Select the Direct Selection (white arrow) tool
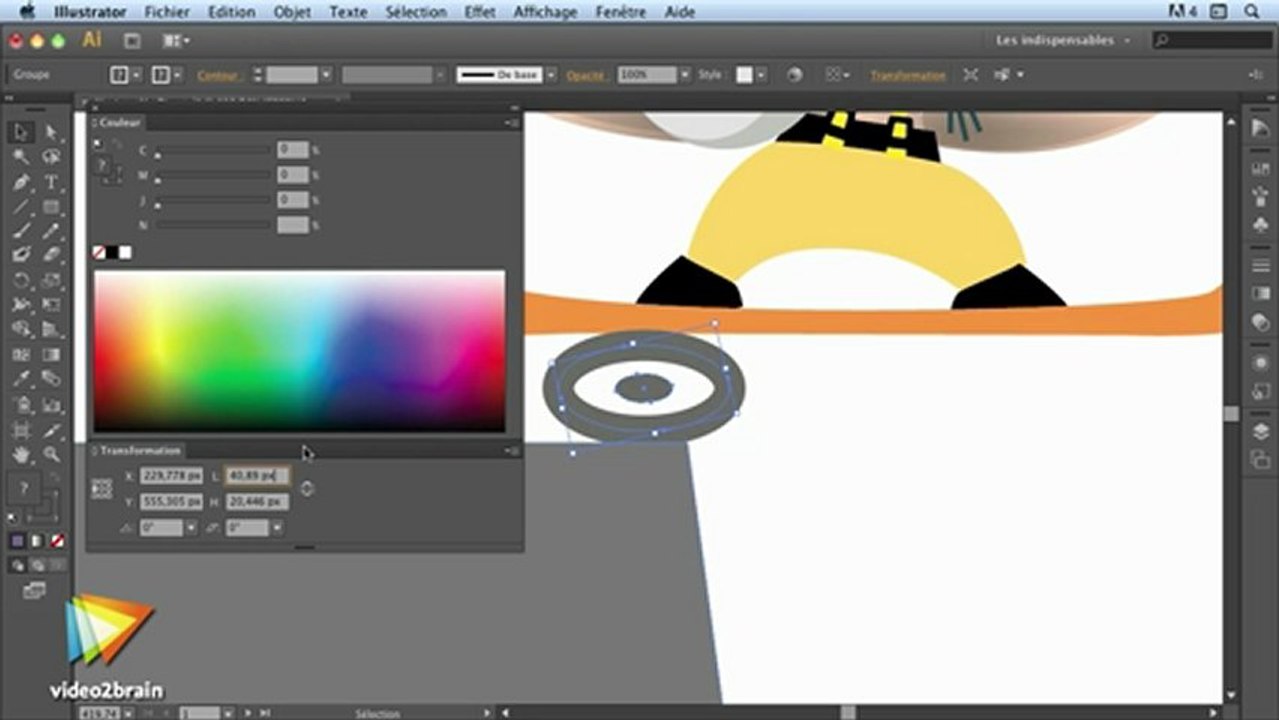Image resolution: width=1279 pixels, height=720 pixels. (x=51, y=132)
